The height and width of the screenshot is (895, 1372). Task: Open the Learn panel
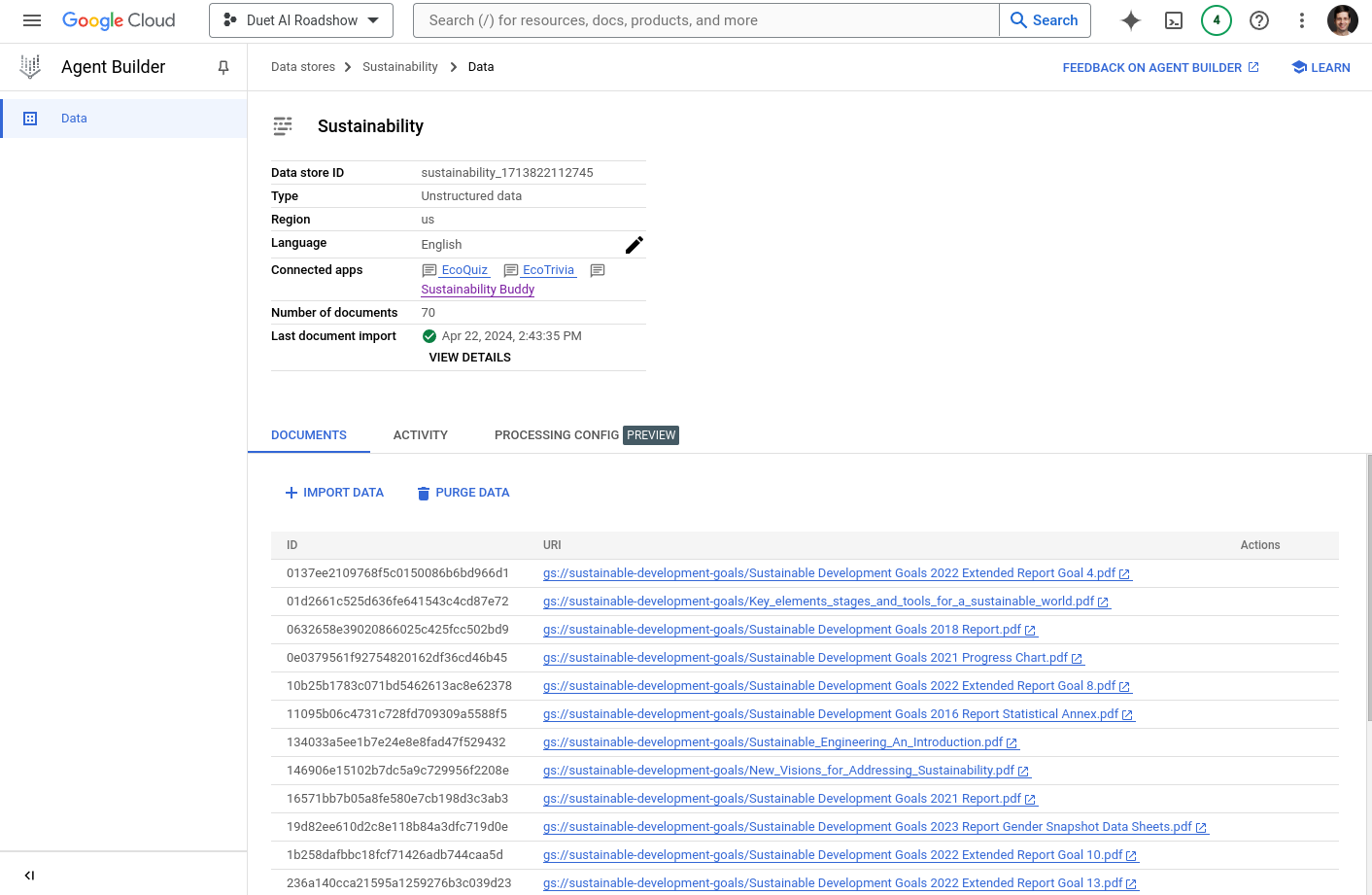click(x=1321, y=67)
